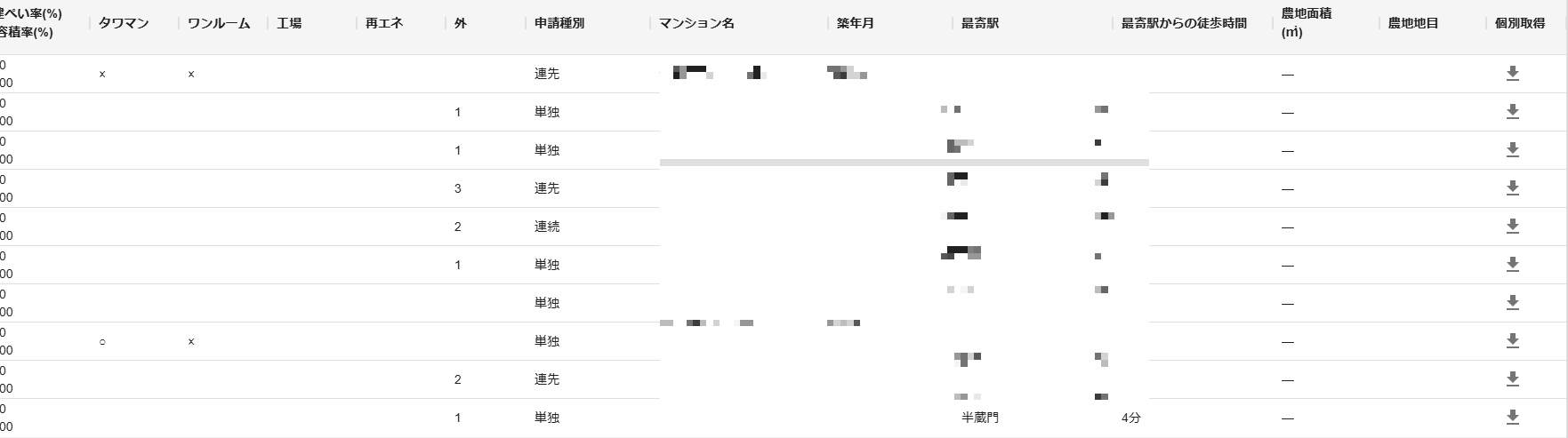Sort by the タワマン column header
This screenshot has height=438, width=1568.
click(124, 23)
